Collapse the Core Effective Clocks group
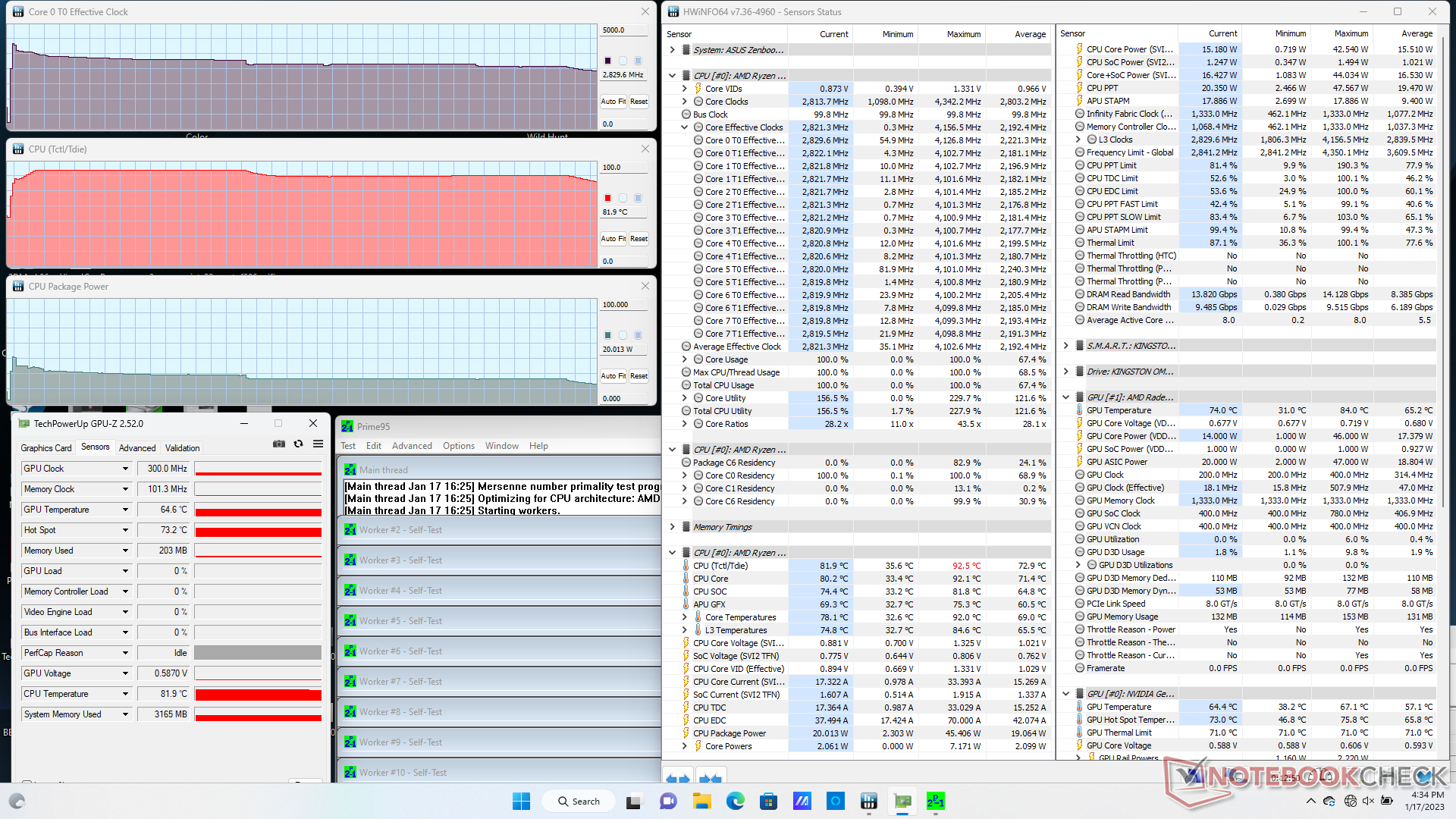This screenshot has height=819, width=1456. click(x=684, y=127)
